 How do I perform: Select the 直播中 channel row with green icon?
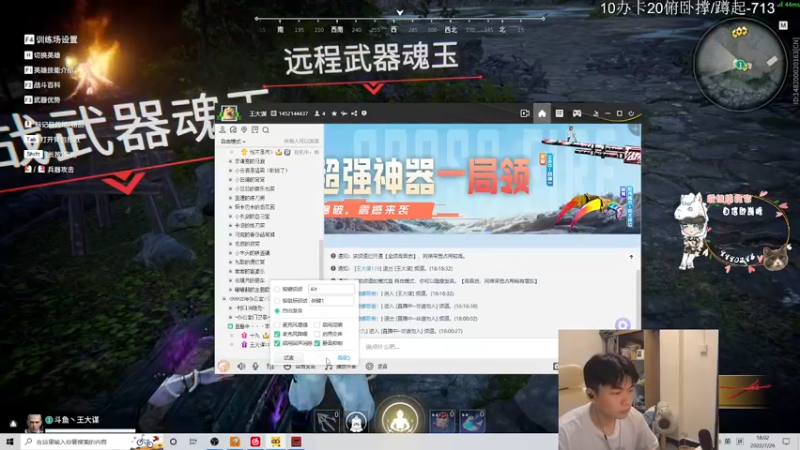(249, 326)
